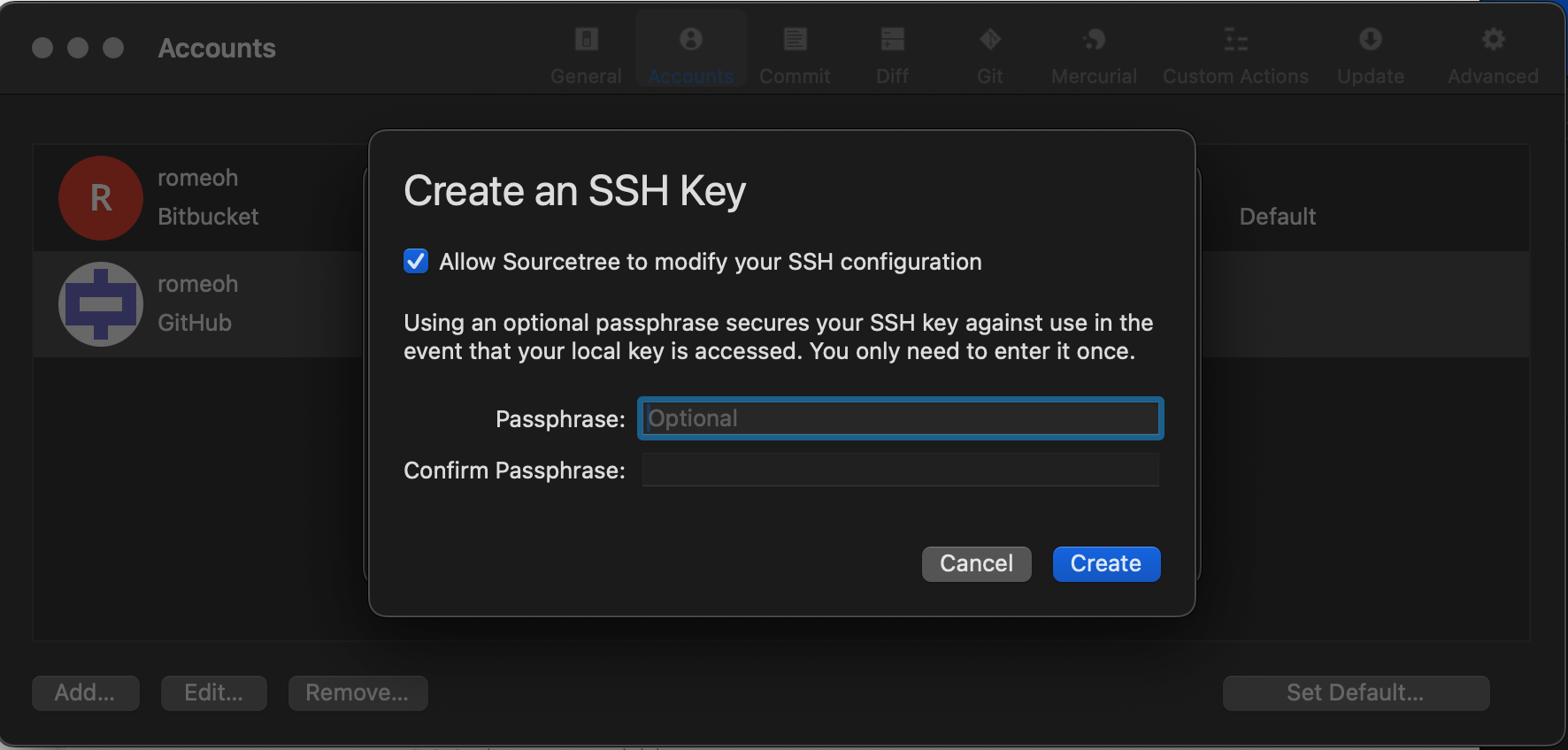Open the Update preferences icon
1568x750 pixels.
click(1371, 40)
